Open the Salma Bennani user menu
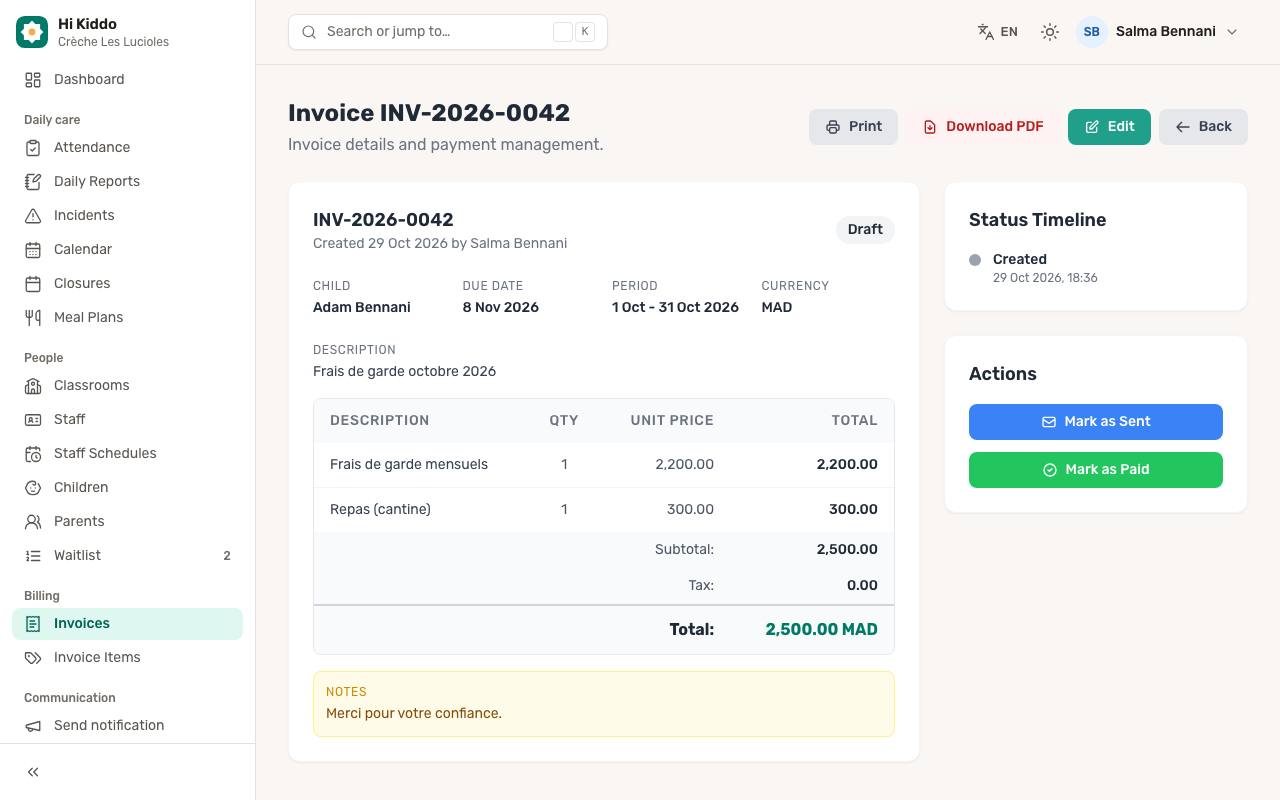This screenshot has width=1280, height=800. [1158, 32]
